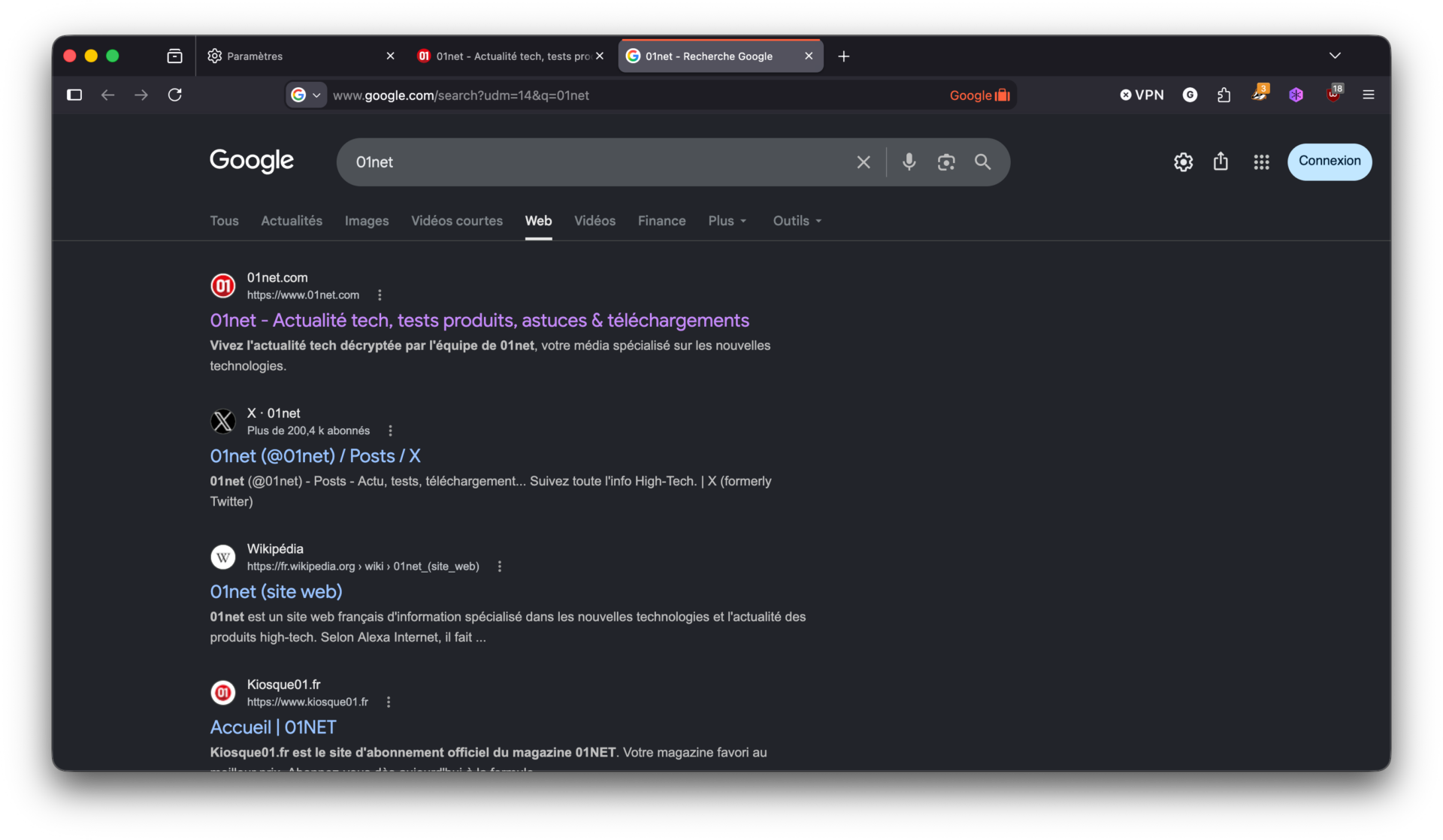
Task: Clear the search query with the X
Action: point(864,162)
